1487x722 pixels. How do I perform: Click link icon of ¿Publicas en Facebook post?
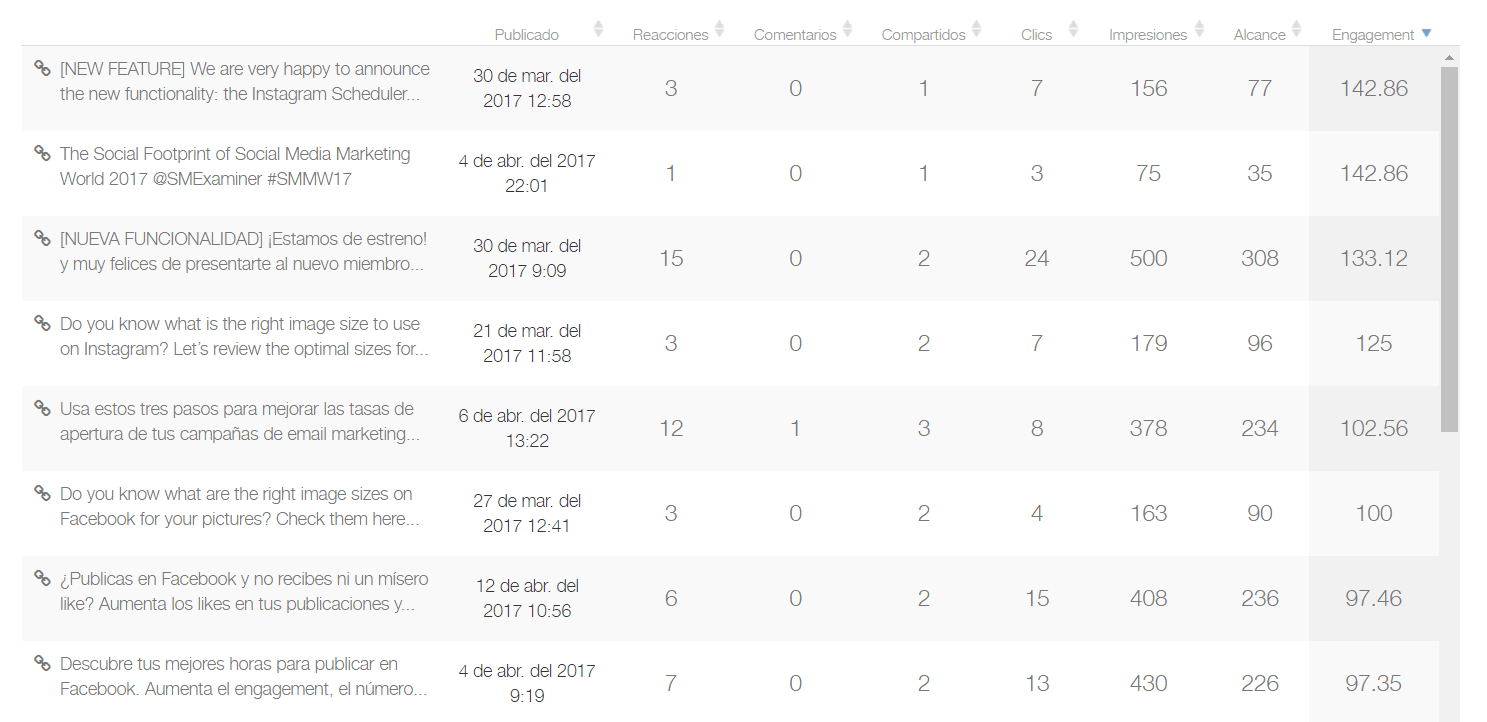pyautogui.click(x=42, y=578)
